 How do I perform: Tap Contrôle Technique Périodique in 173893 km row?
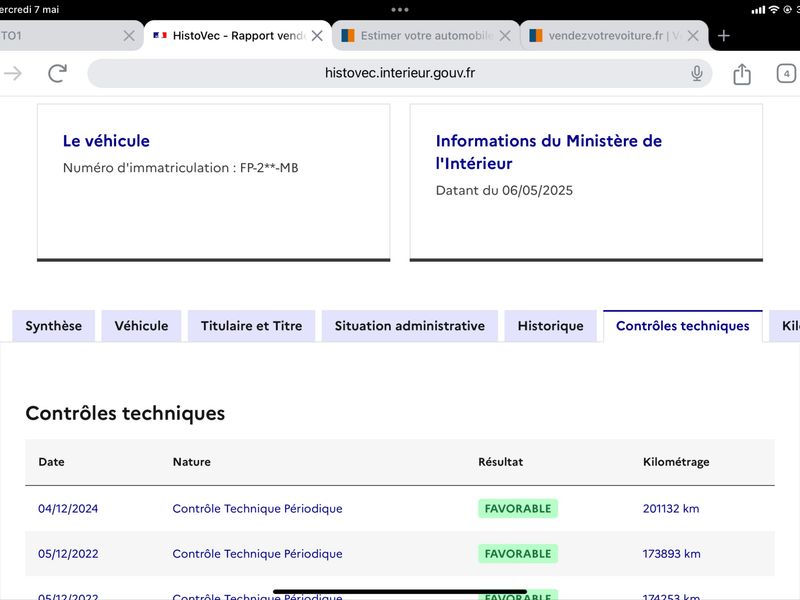pos(257,554)
